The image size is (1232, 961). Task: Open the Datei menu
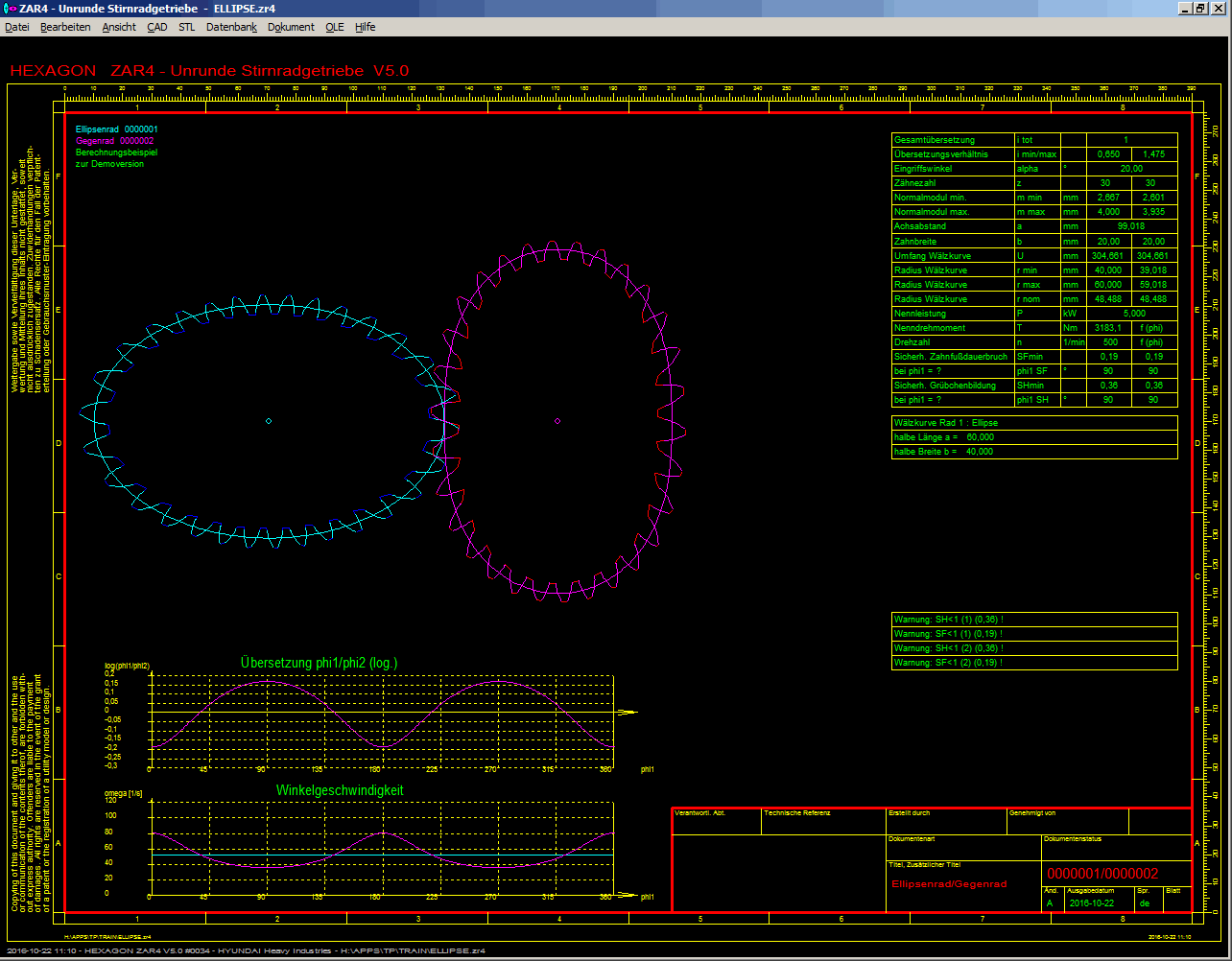17,27
